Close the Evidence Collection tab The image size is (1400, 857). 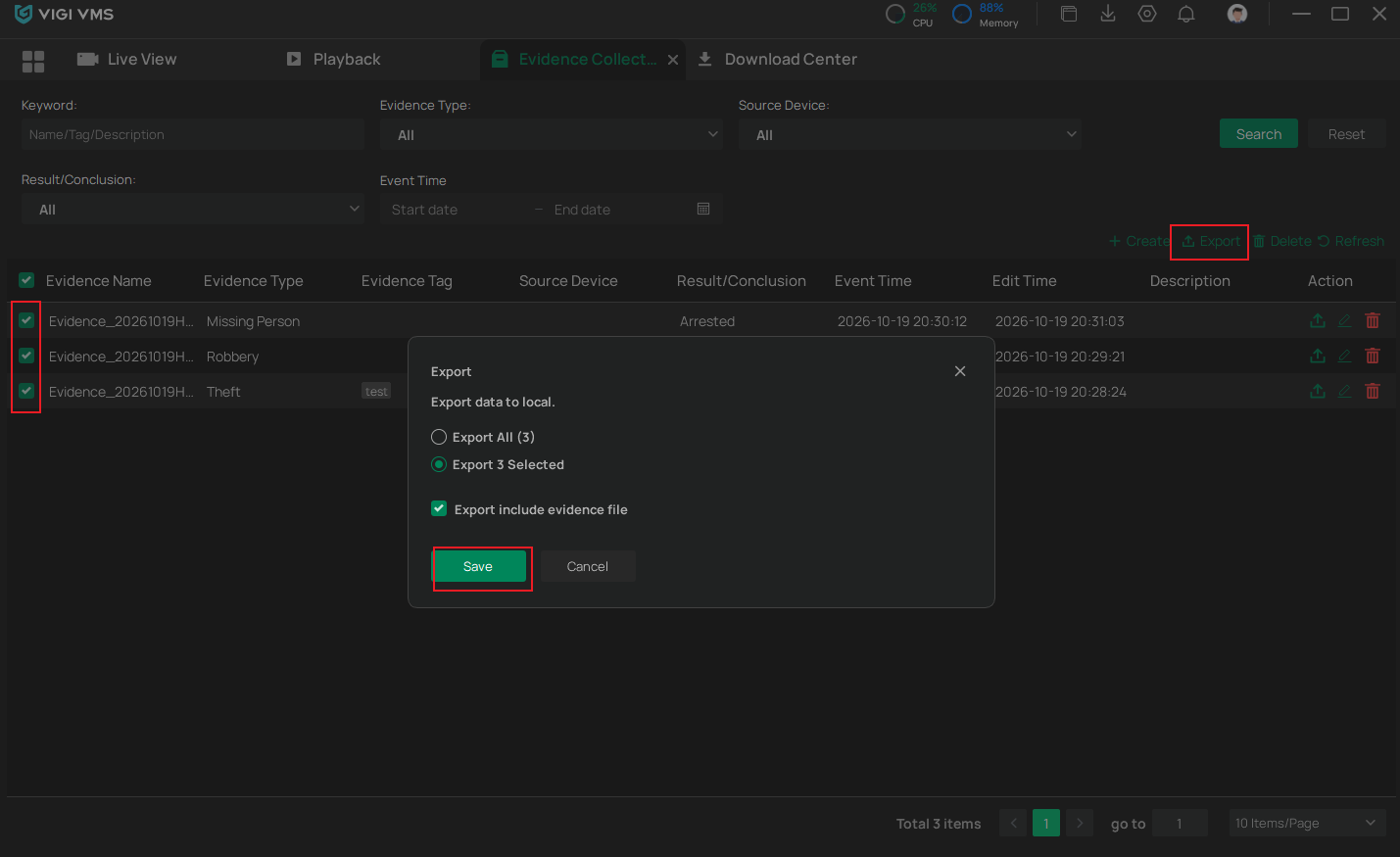click(673, 60)
